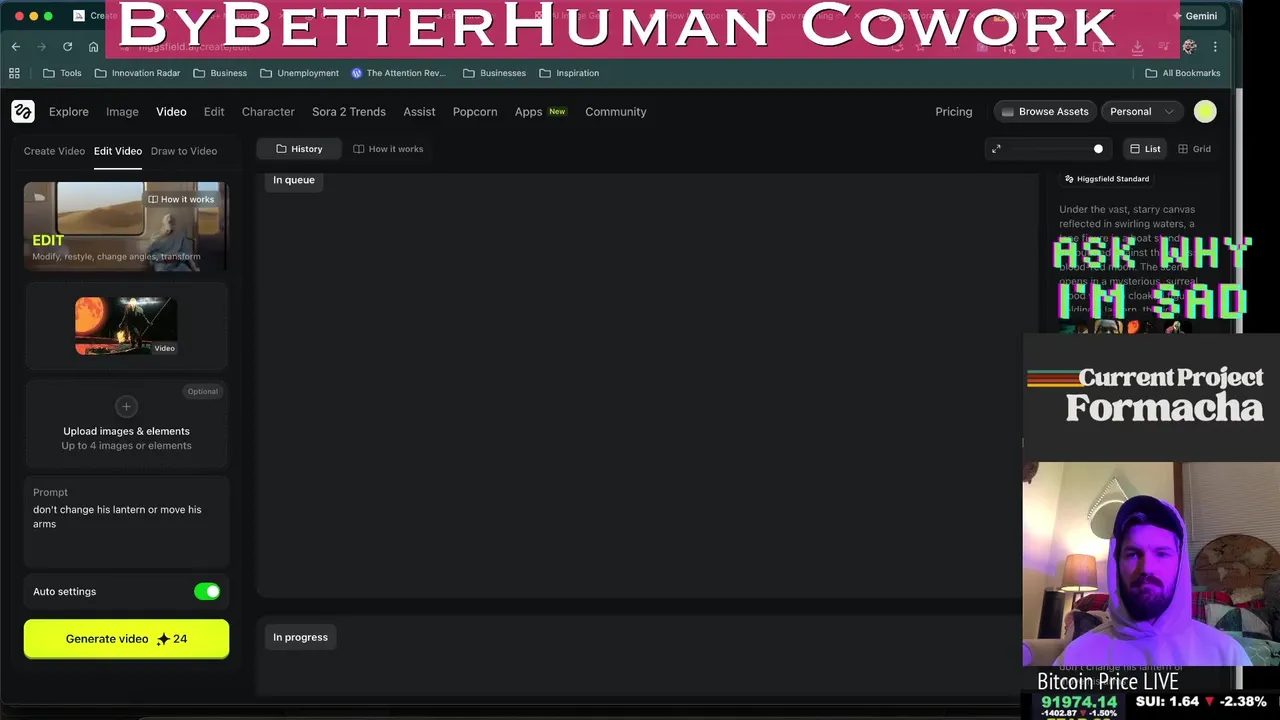Image resolution: width=1280 pixels, height=720 pixels.
Task: Click the green user avatar
Action: [1205, 112]
